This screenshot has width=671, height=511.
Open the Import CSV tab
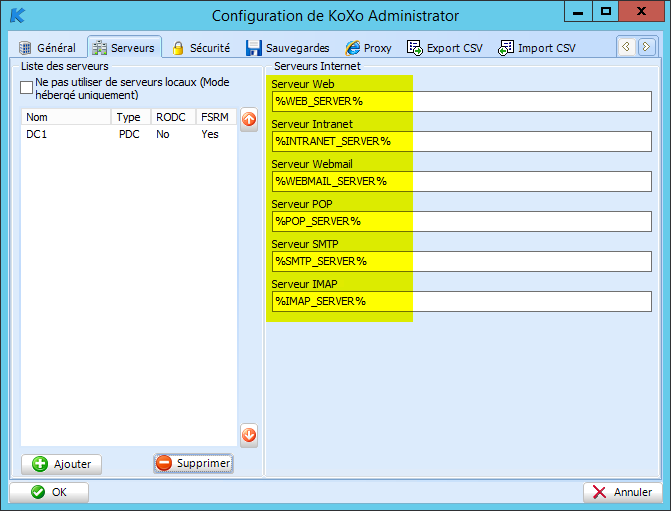pyautogui.click(x=537, y=48)
